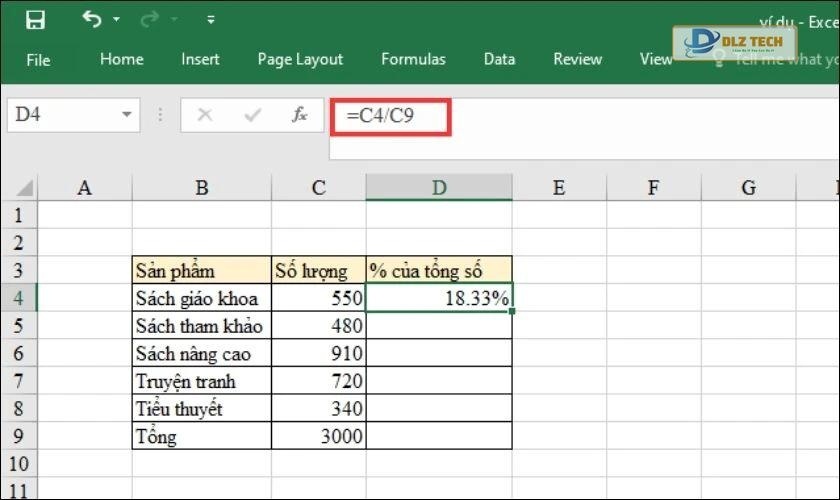Open Customize Quick Access Toolbar dropdown

(x=210, y=20)
